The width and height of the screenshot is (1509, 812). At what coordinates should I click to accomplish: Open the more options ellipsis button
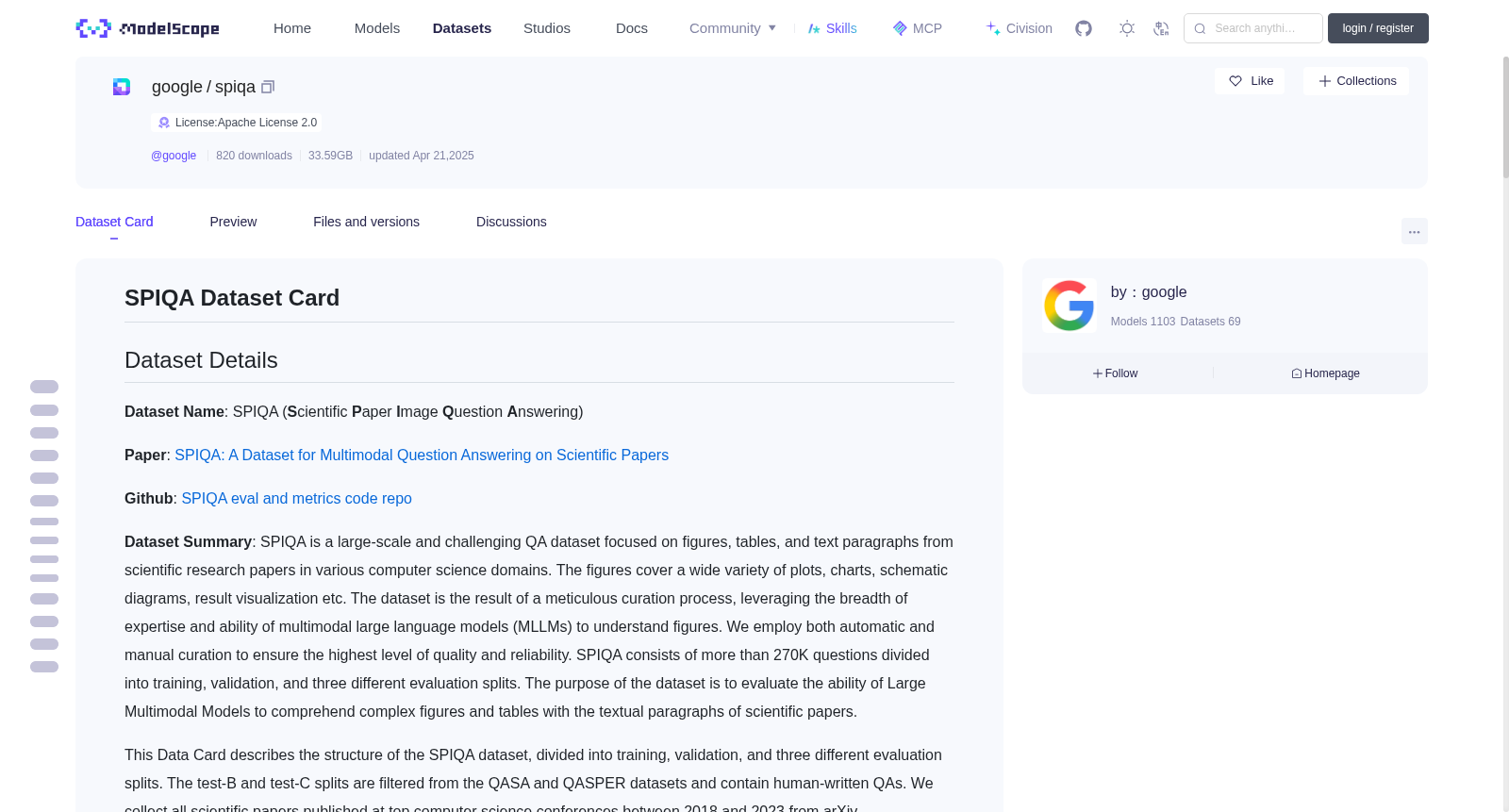1414,231
